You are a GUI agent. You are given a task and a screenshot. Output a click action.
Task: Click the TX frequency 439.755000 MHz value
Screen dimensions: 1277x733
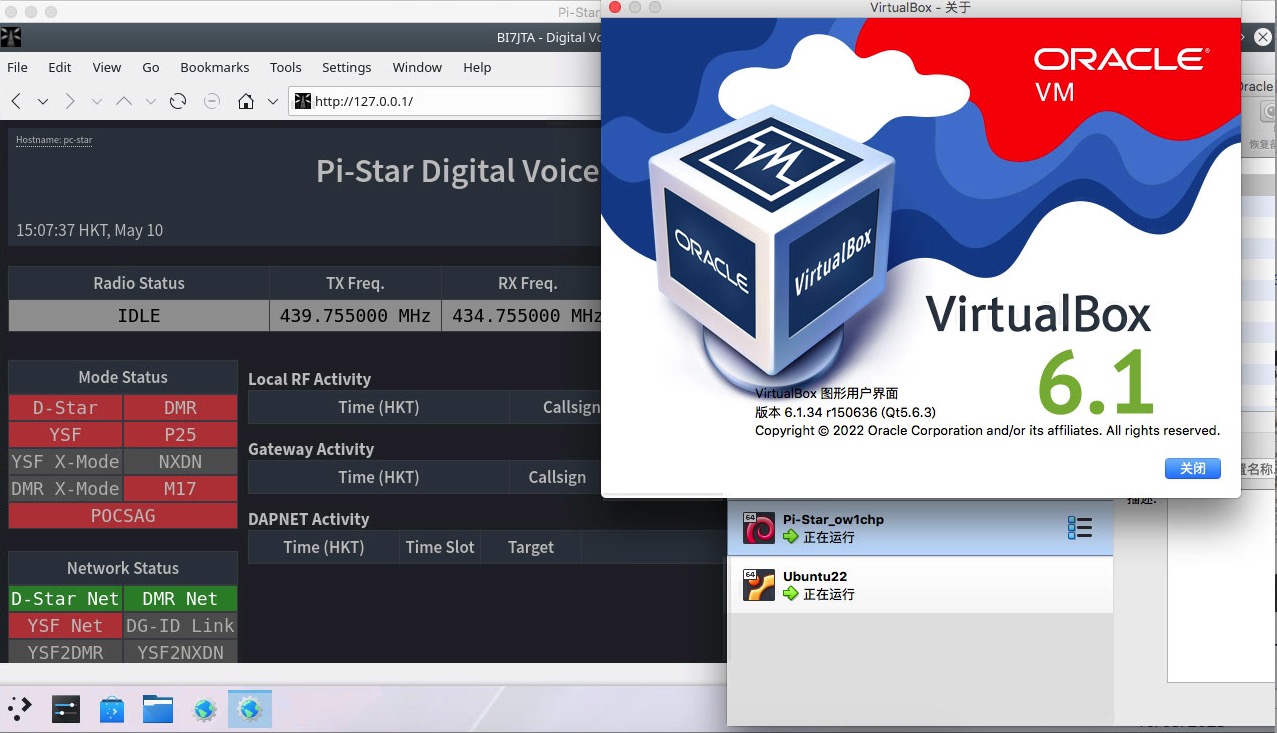(x=355, y=316)
